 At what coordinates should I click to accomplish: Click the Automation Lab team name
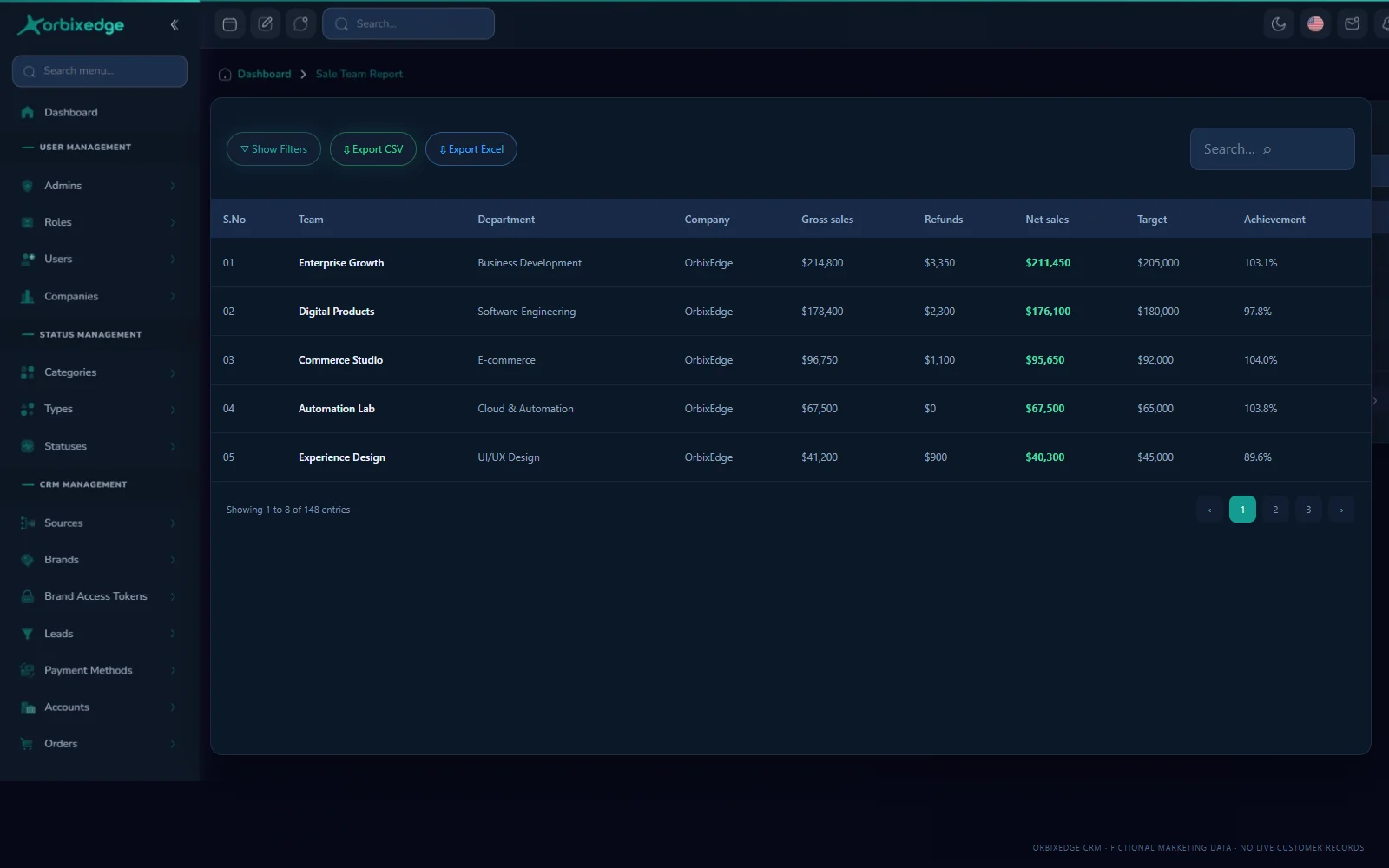click(x=337, y=409)
